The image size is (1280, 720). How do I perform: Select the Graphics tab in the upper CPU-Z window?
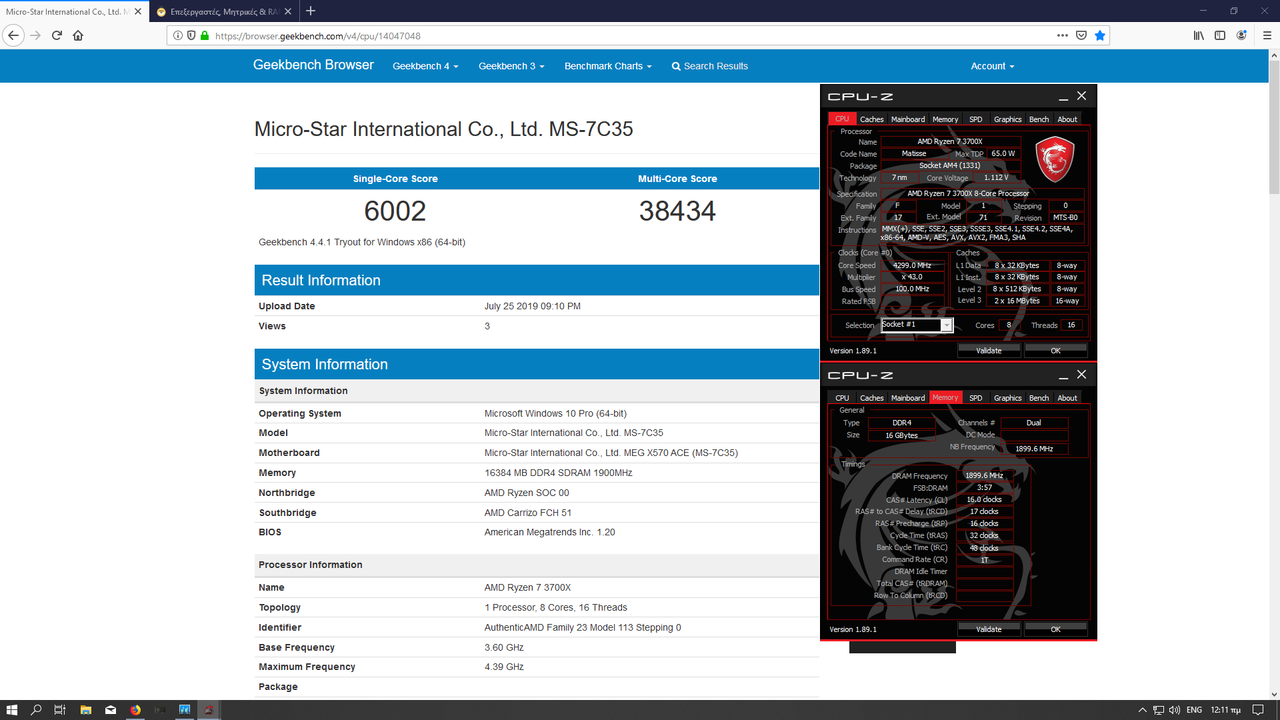[1008, 119]
